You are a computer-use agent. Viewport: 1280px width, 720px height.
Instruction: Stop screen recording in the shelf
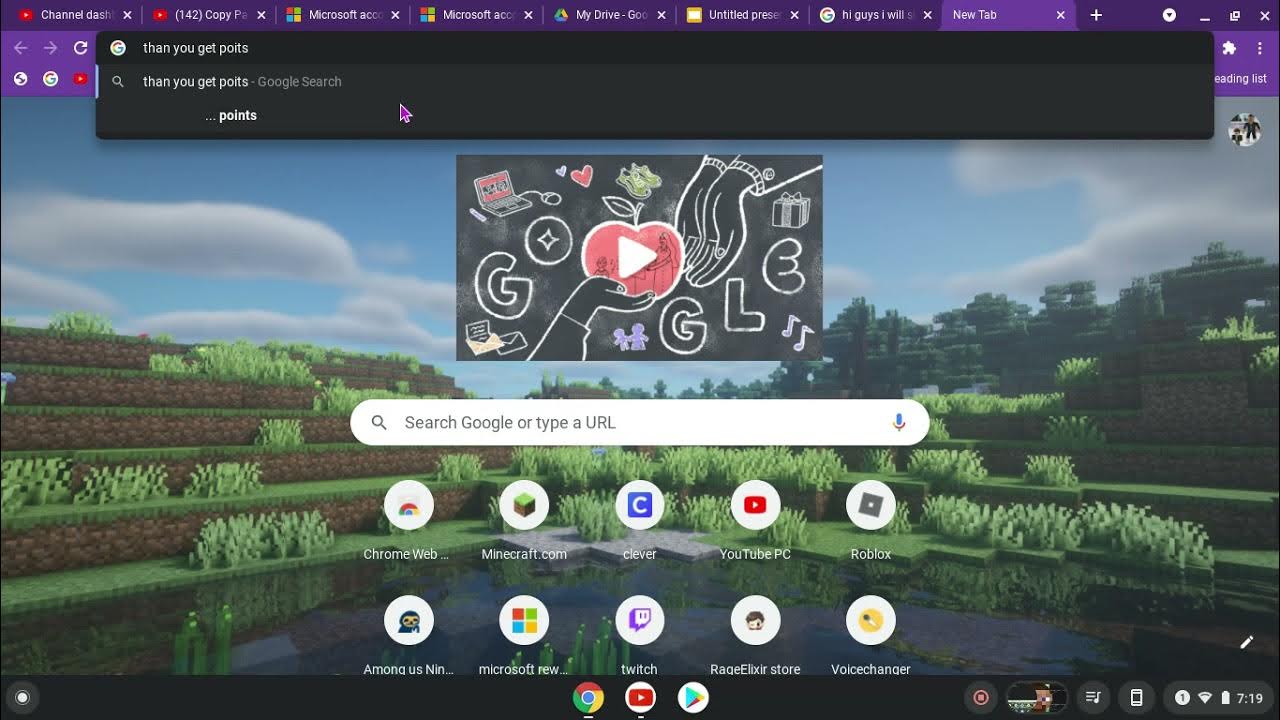pos(981,698)
